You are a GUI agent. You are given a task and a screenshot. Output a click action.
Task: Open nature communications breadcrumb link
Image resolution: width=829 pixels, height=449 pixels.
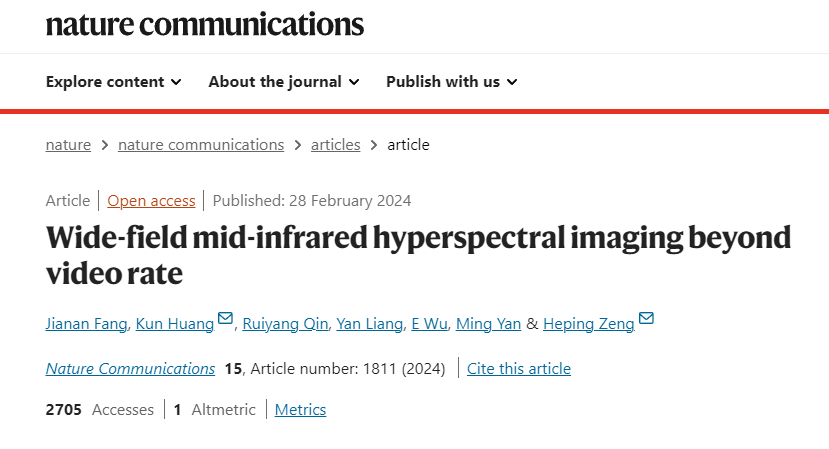(x=201, y=145)
